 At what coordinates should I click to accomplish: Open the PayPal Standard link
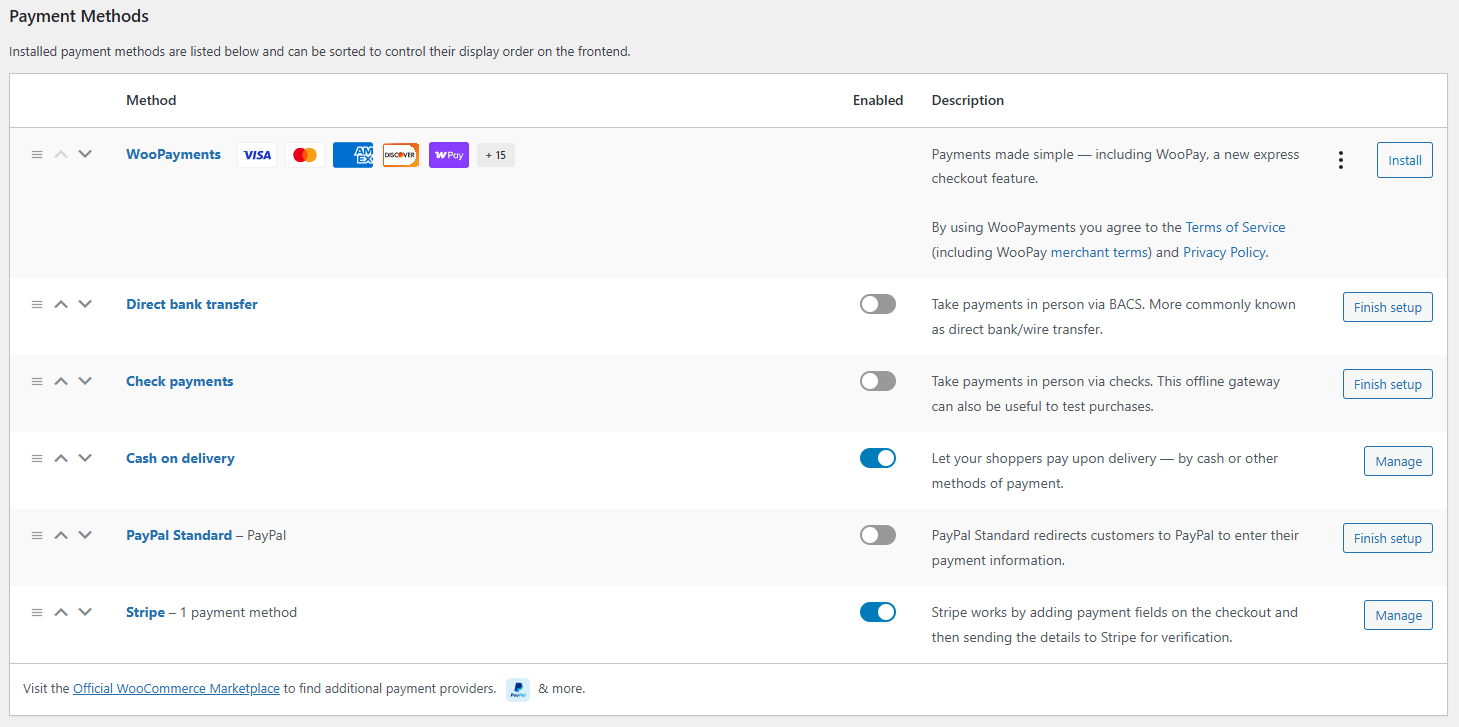tap(179, 535)
